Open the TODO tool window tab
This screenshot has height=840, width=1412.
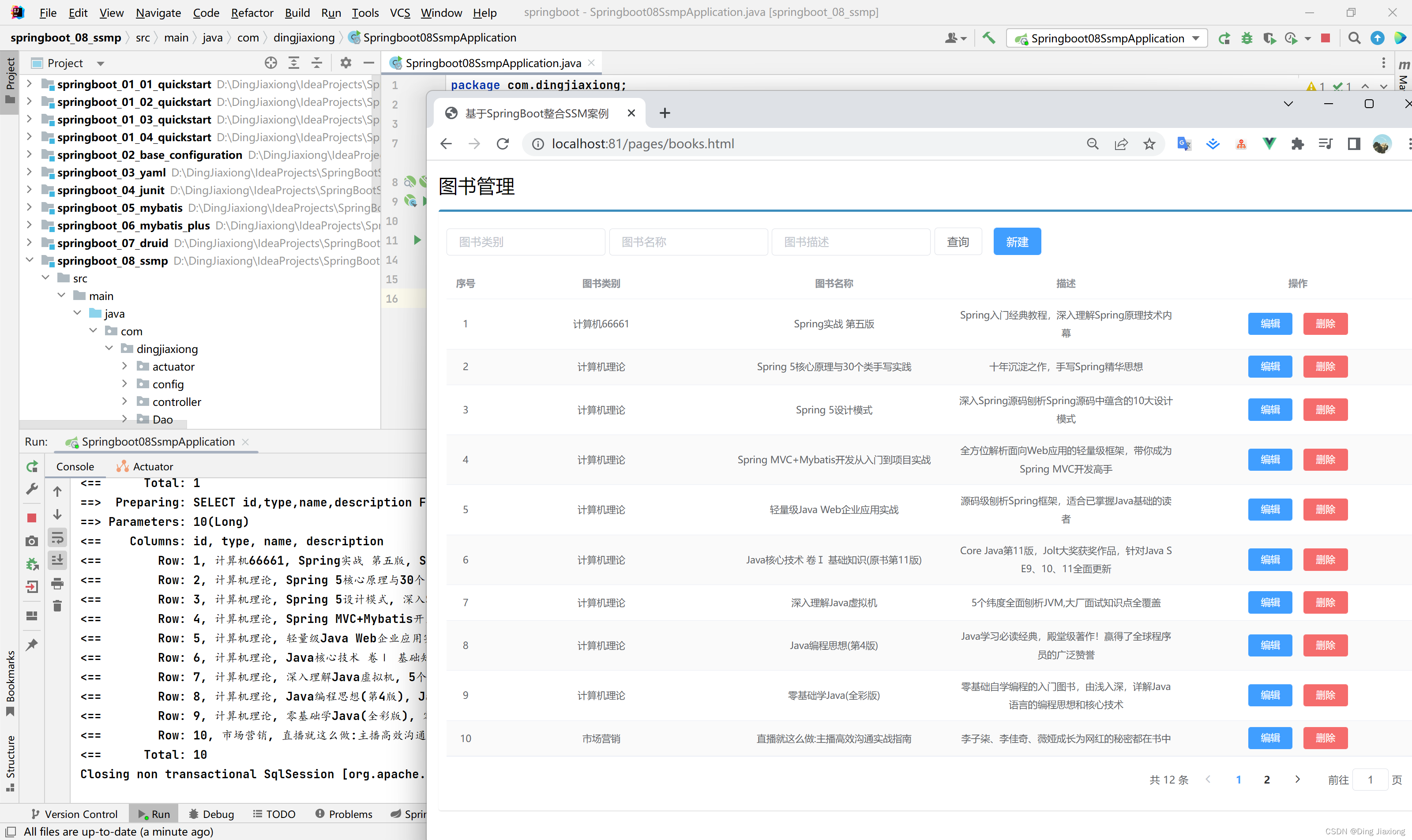[x=274, y=814]
